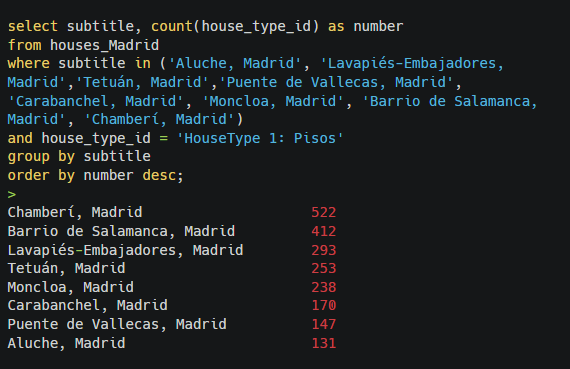Click the 'desc' keyword in order clause

click(159, 176)
